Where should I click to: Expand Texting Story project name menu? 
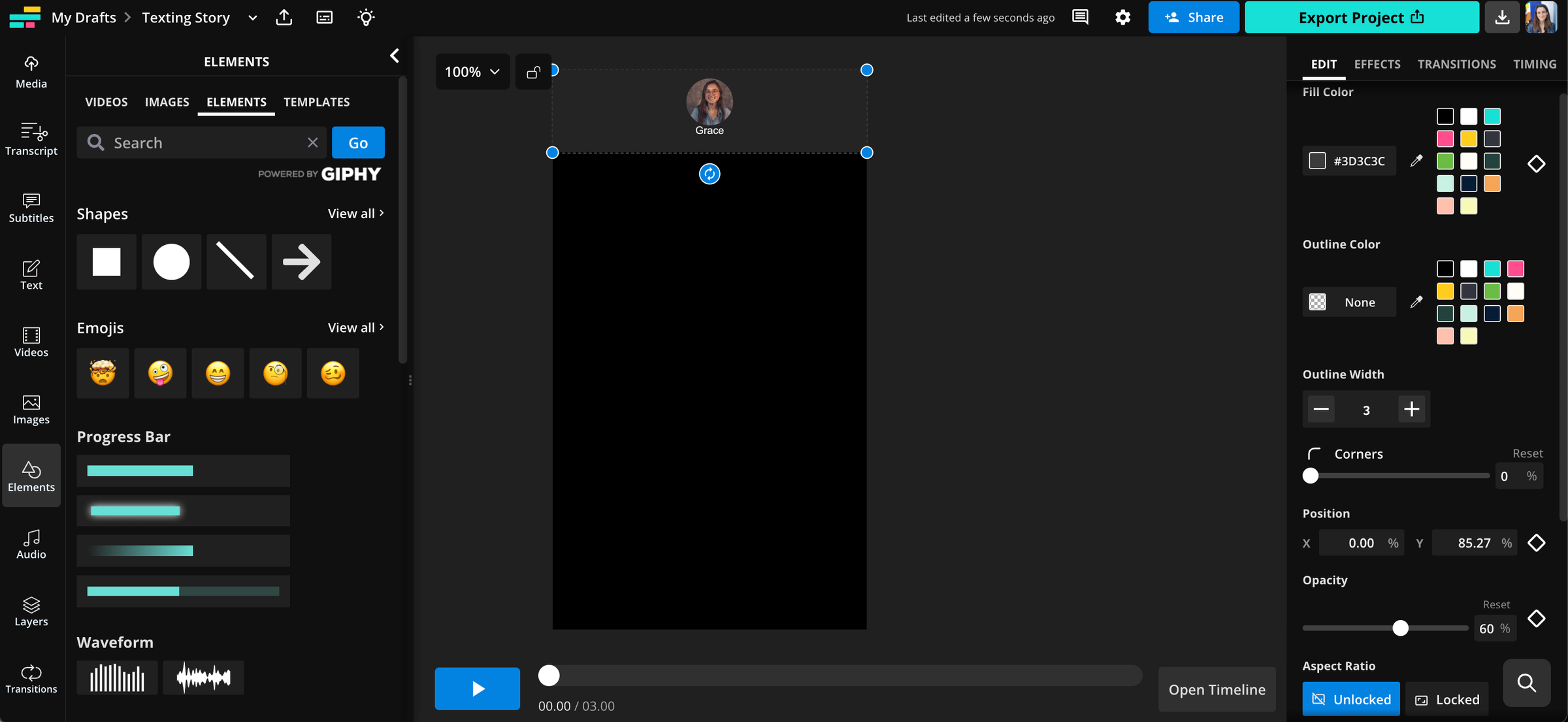[252, 18]
